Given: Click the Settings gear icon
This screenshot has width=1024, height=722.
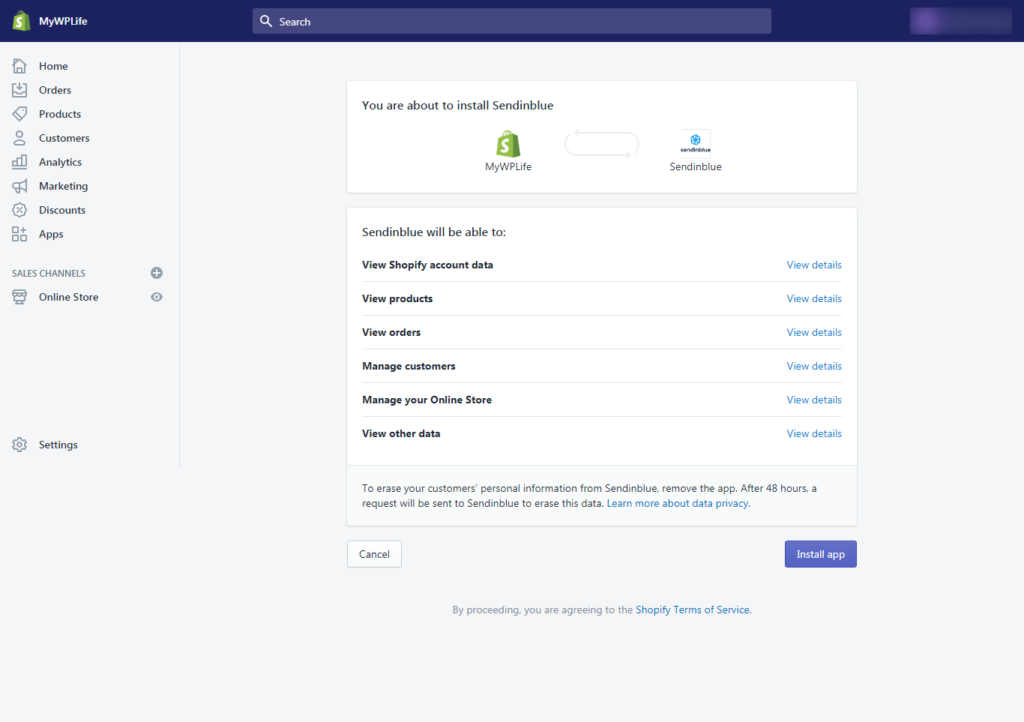Looking at the screenshot, I should (20, 445).
